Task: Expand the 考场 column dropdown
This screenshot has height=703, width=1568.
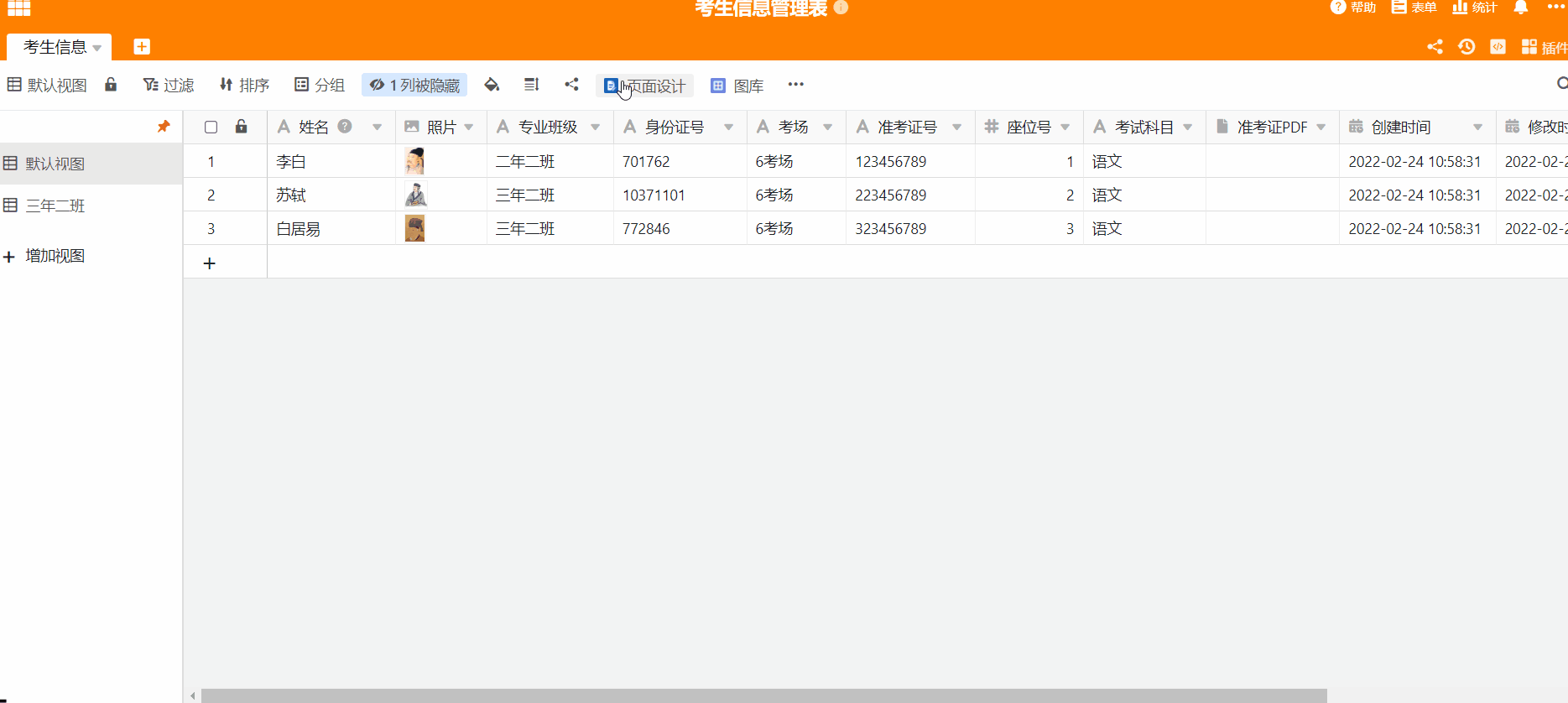Action: pyautogui.click(x=828, y=128)
